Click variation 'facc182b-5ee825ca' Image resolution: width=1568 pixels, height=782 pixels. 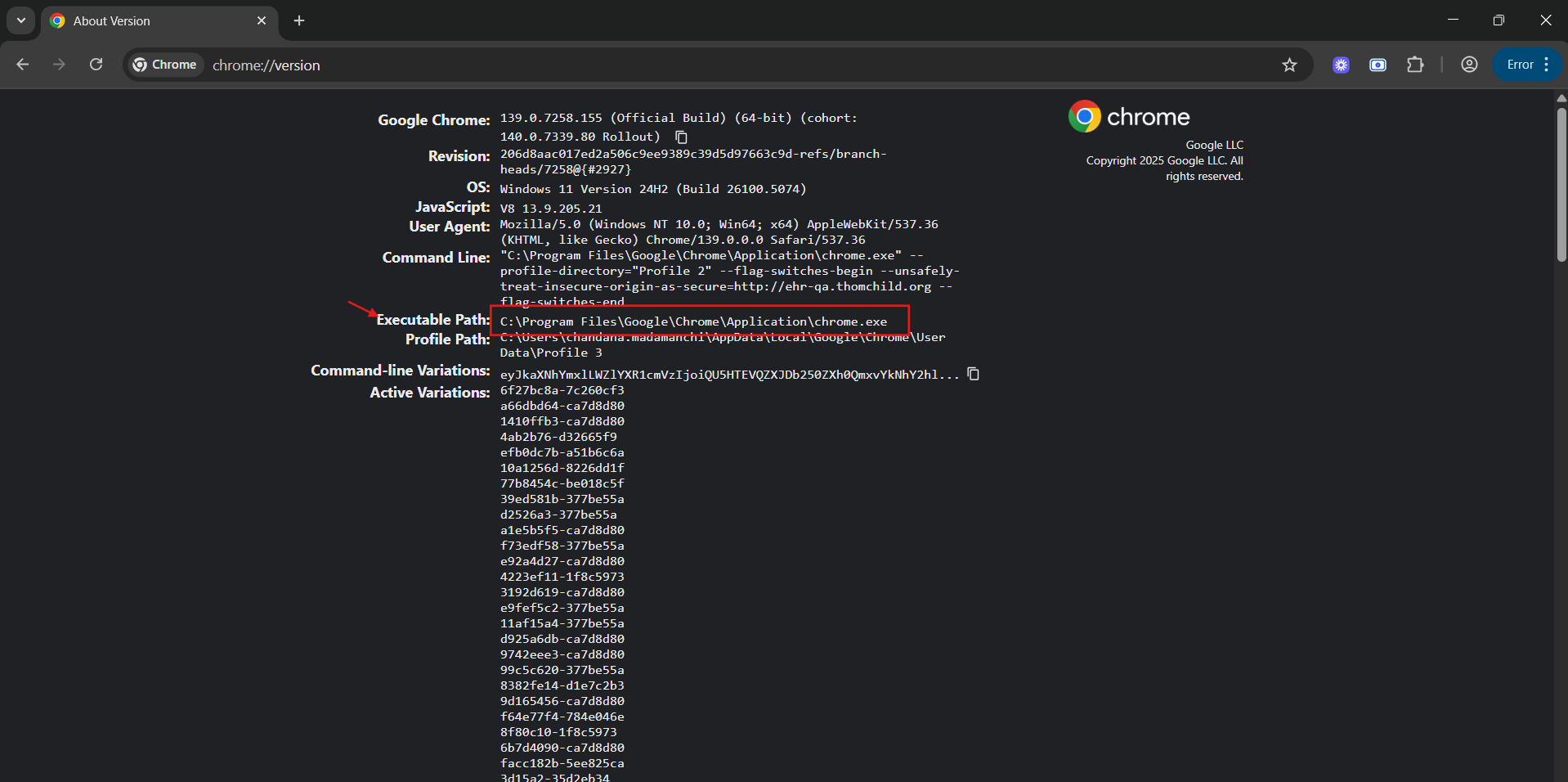pyautogui.click(x=562, y=763)
